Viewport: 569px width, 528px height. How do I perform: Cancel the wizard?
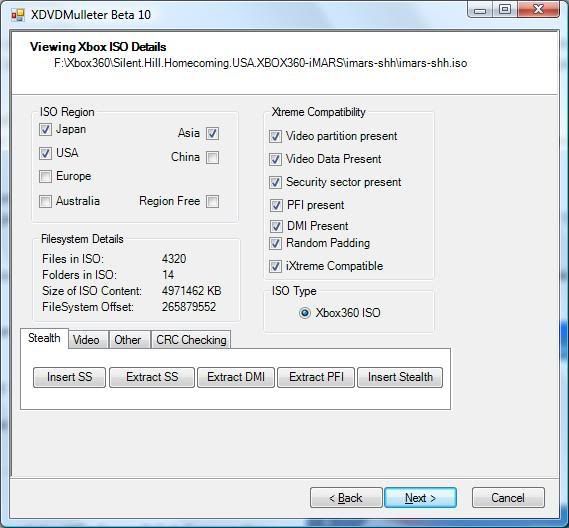[508, 498]
